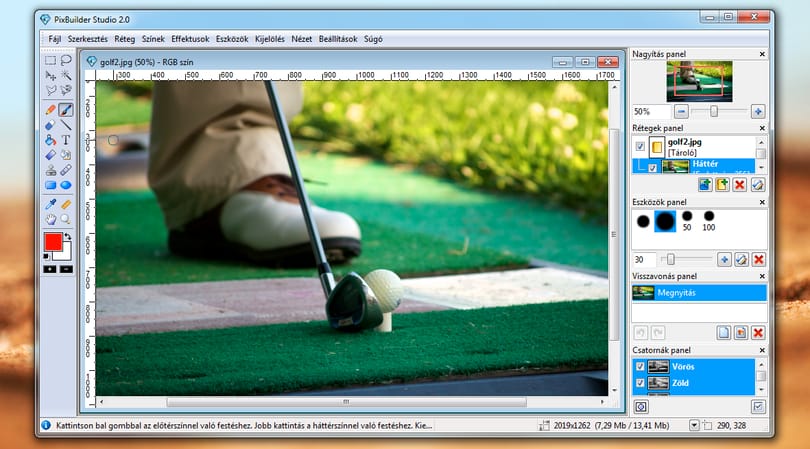Uncheck the Vörös channel checkbox
This screenshot has width=810, height=449.
pyautogui.click(x=640, y=366)
